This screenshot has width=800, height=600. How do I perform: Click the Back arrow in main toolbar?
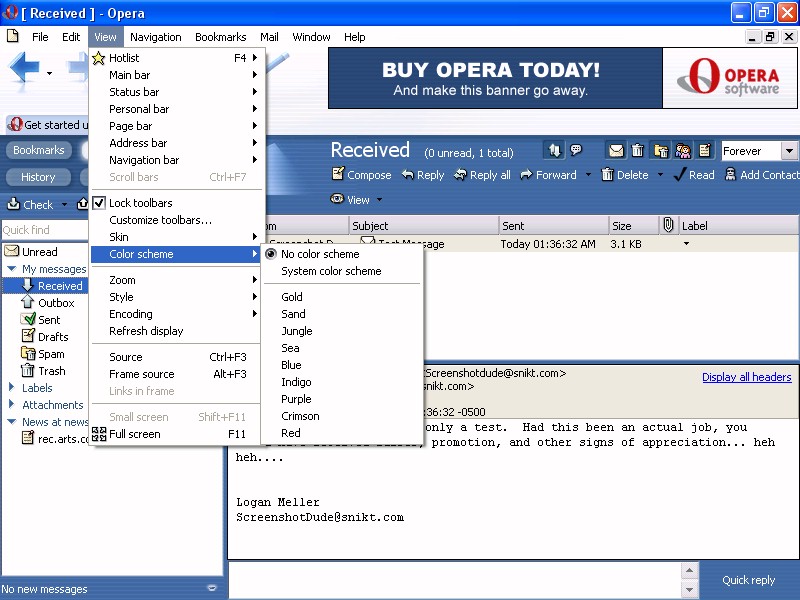tap(25, 70)
